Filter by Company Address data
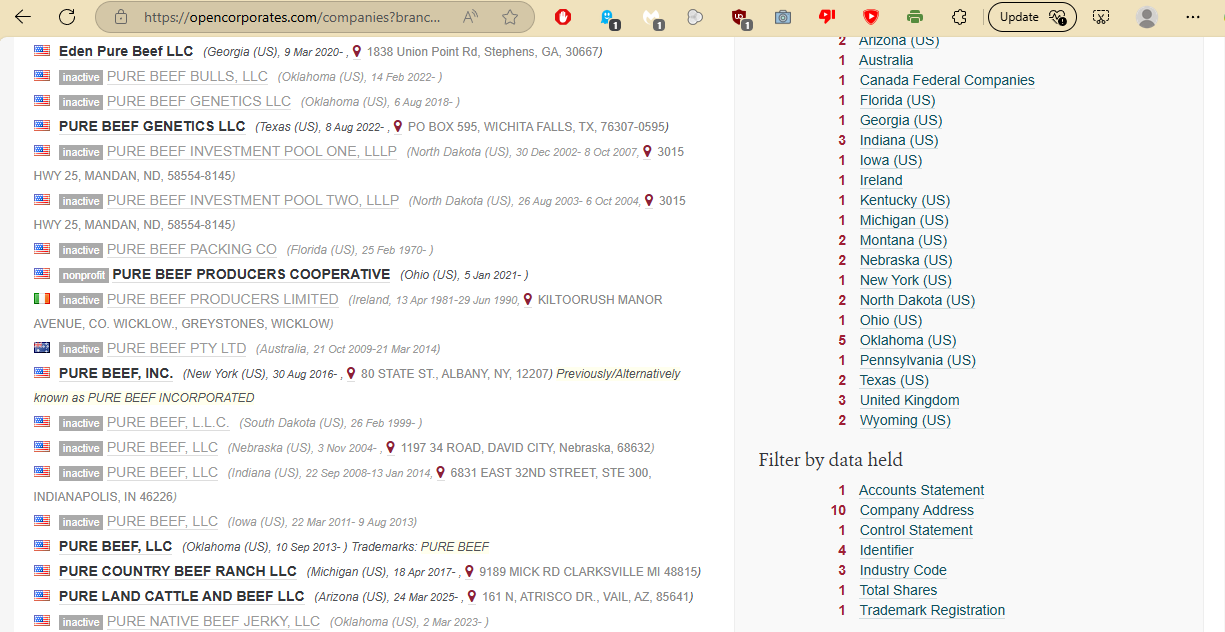This screenshot has width=1225, height=632. (x=917, y=510)
